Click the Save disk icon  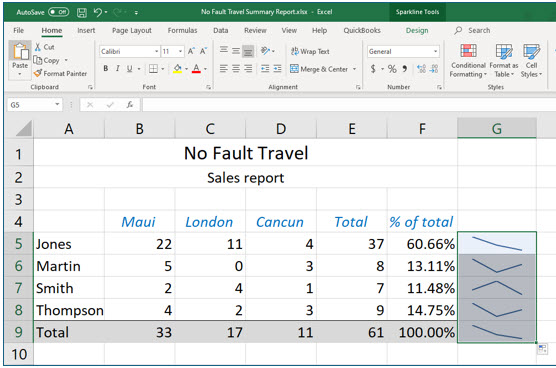(x=82, y=12)
